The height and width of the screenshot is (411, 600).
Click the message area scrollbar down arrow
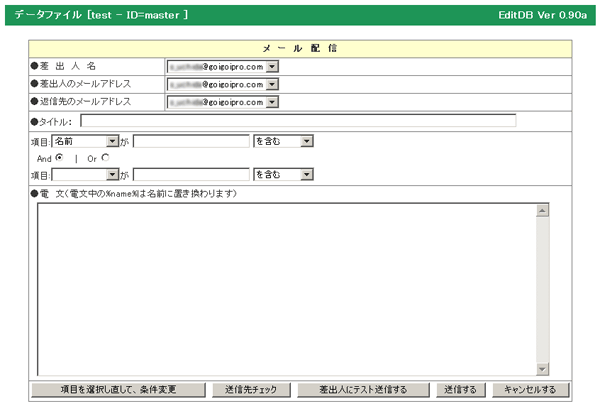[542, 369]
